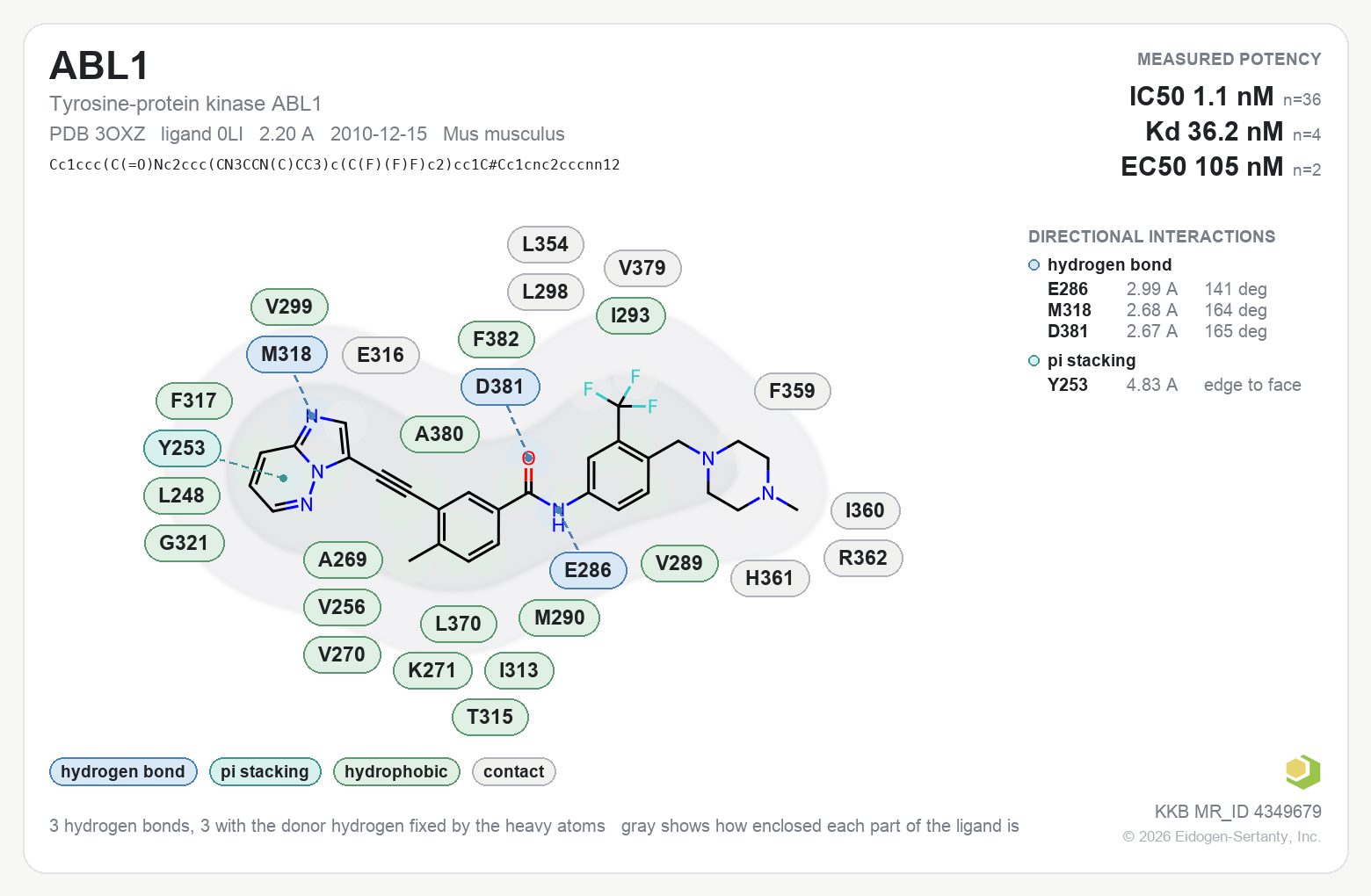
Task: Click the SMILES string text
Action: point(335,164)
